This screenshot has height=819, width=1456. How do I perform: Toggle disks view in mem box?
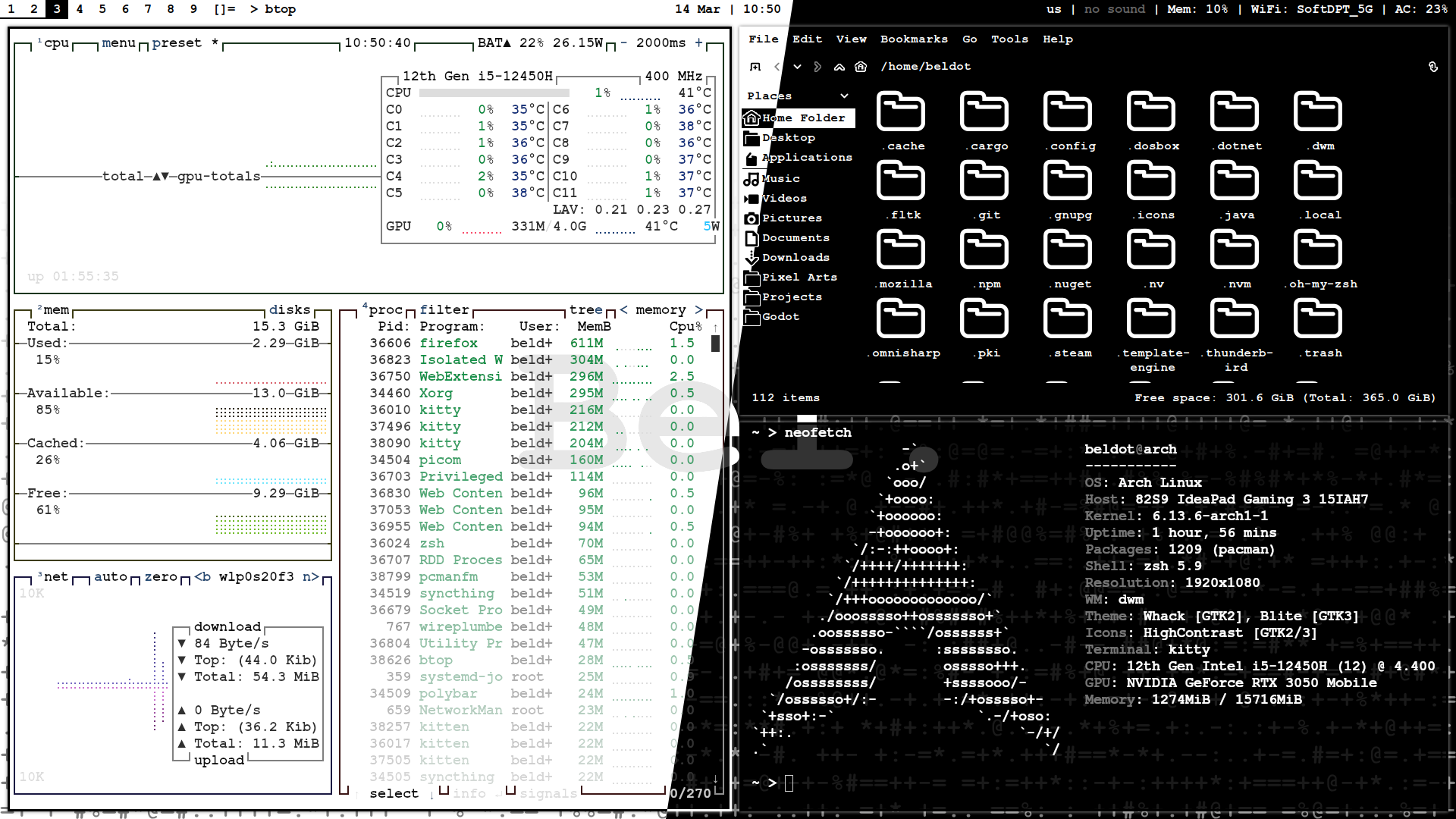pos(290,309)
